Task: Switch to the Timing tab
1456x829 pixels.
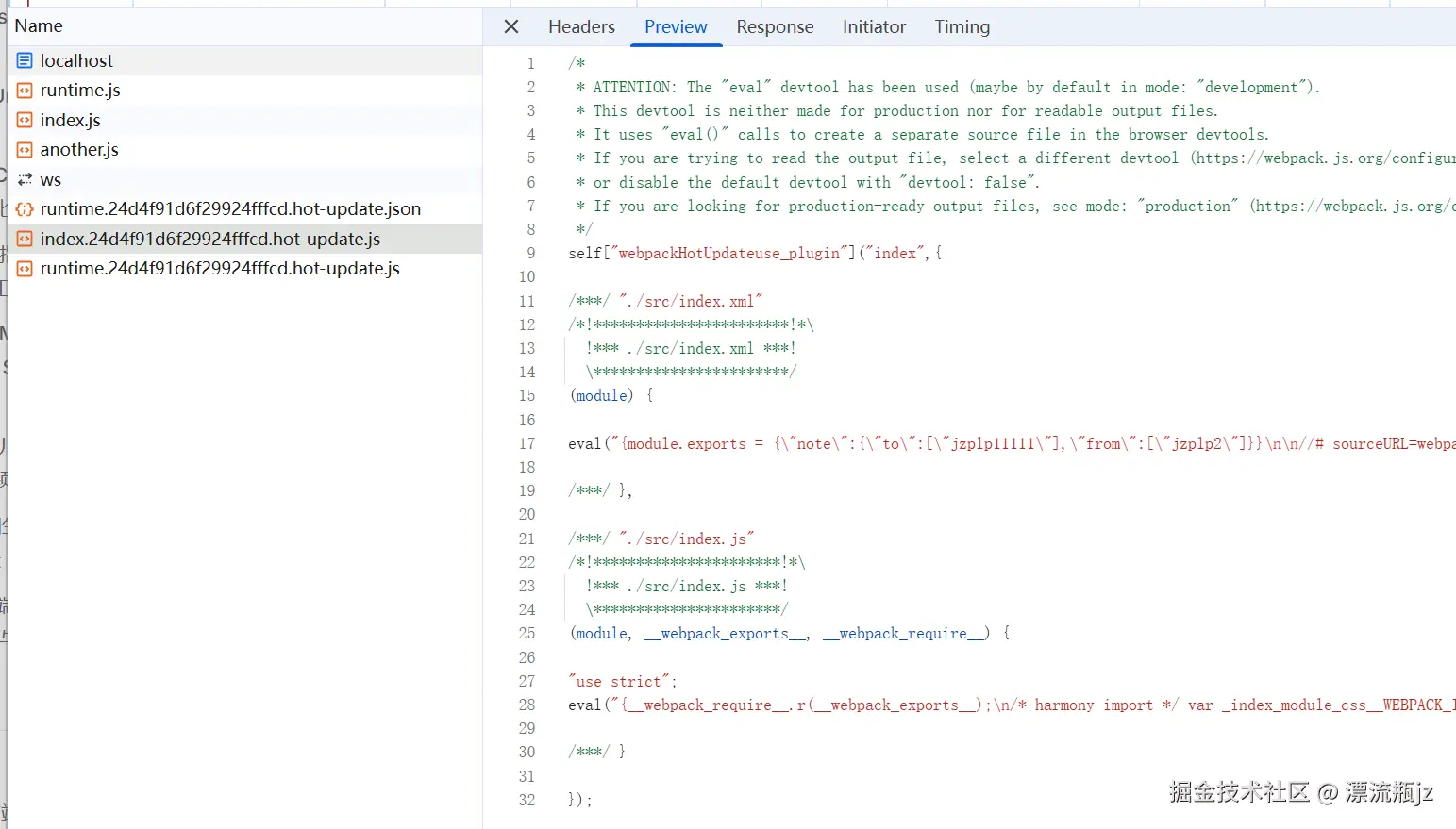Action: (962, 26)
